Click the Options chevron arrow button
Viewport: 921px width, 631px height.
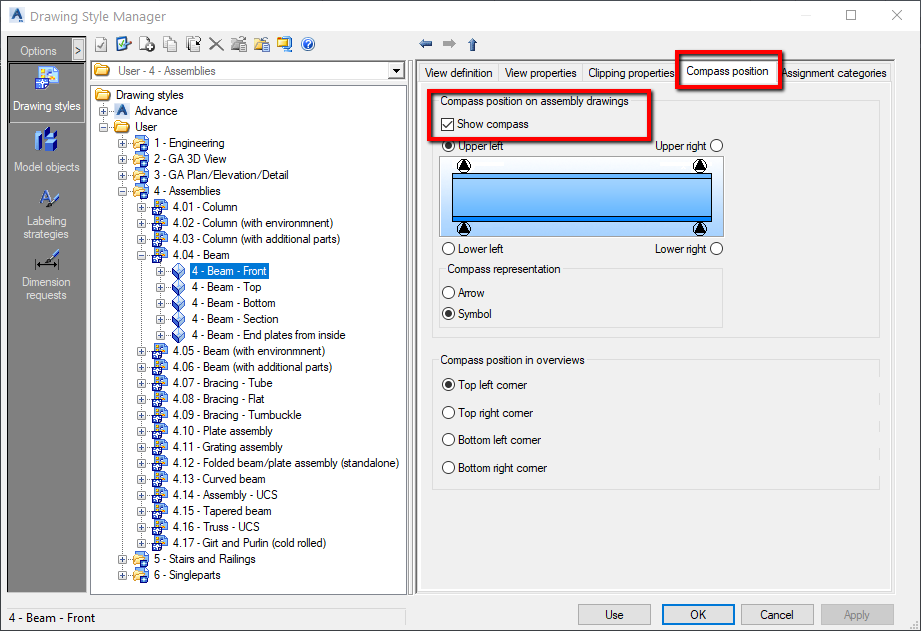[78, 51]
